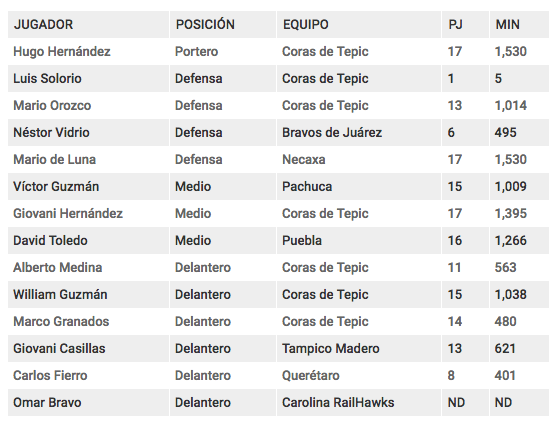Select the PJ column header

(456, 24)
